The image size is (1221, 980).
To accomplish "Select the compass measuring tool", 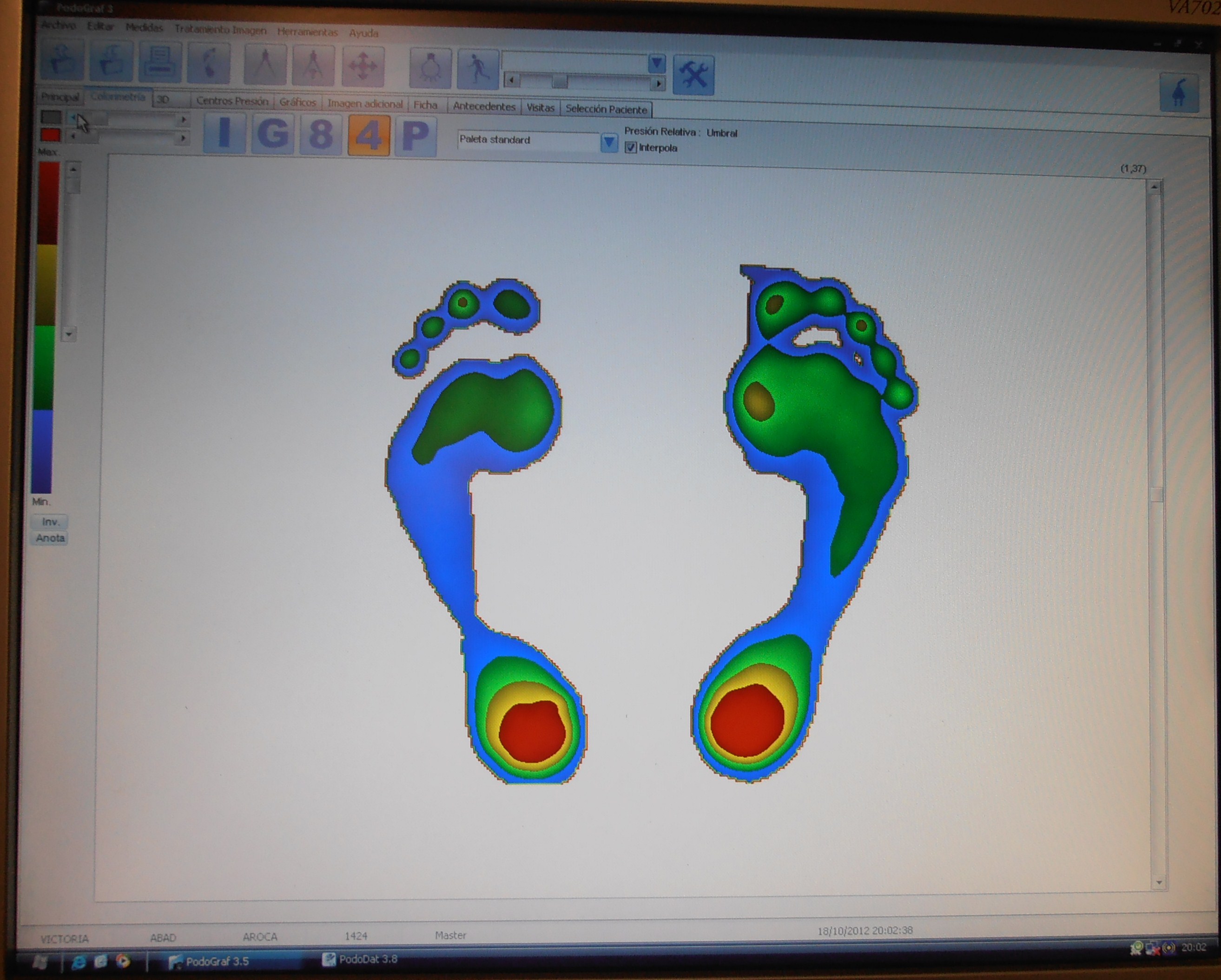I will point(265,66).
